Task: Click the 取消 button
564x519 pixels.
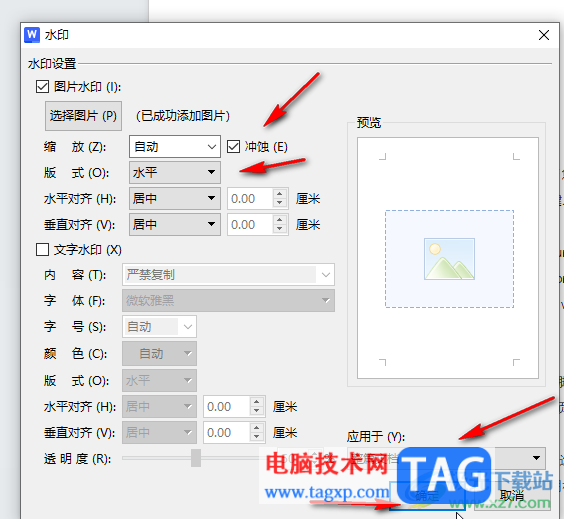Action: click(512, 496)
